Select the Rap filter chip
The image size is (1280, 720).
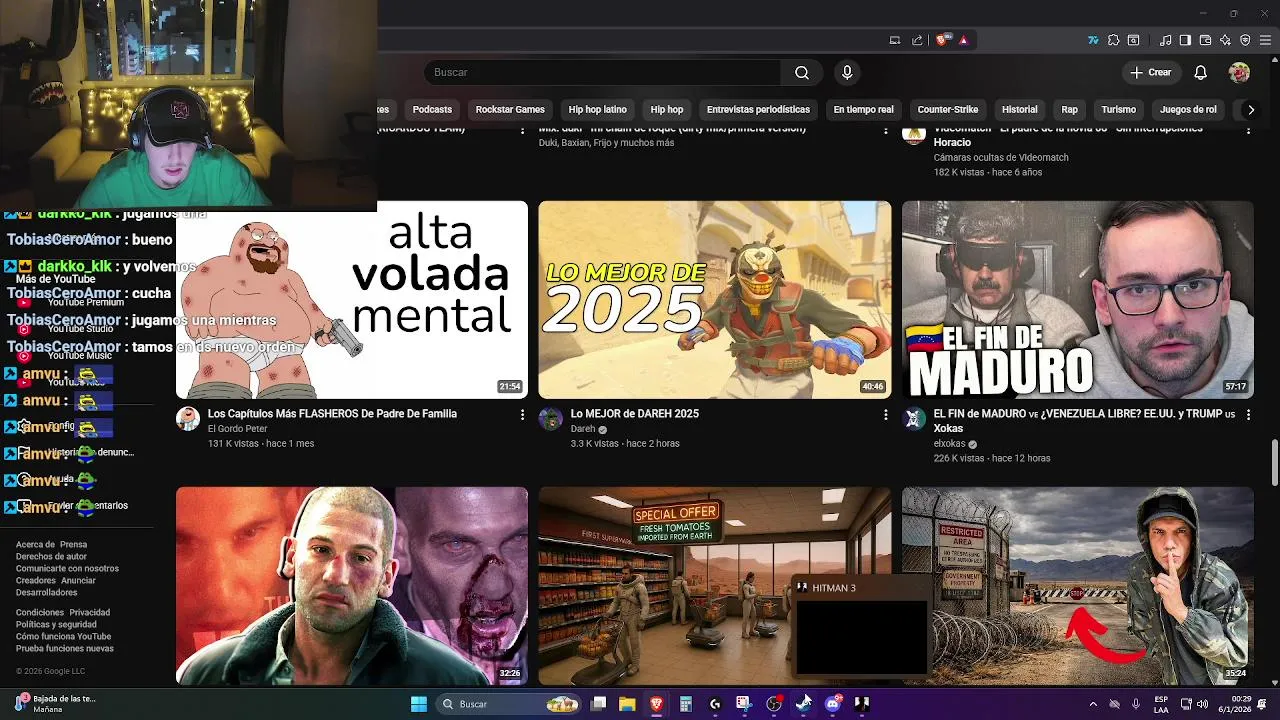click(1069, 109)
